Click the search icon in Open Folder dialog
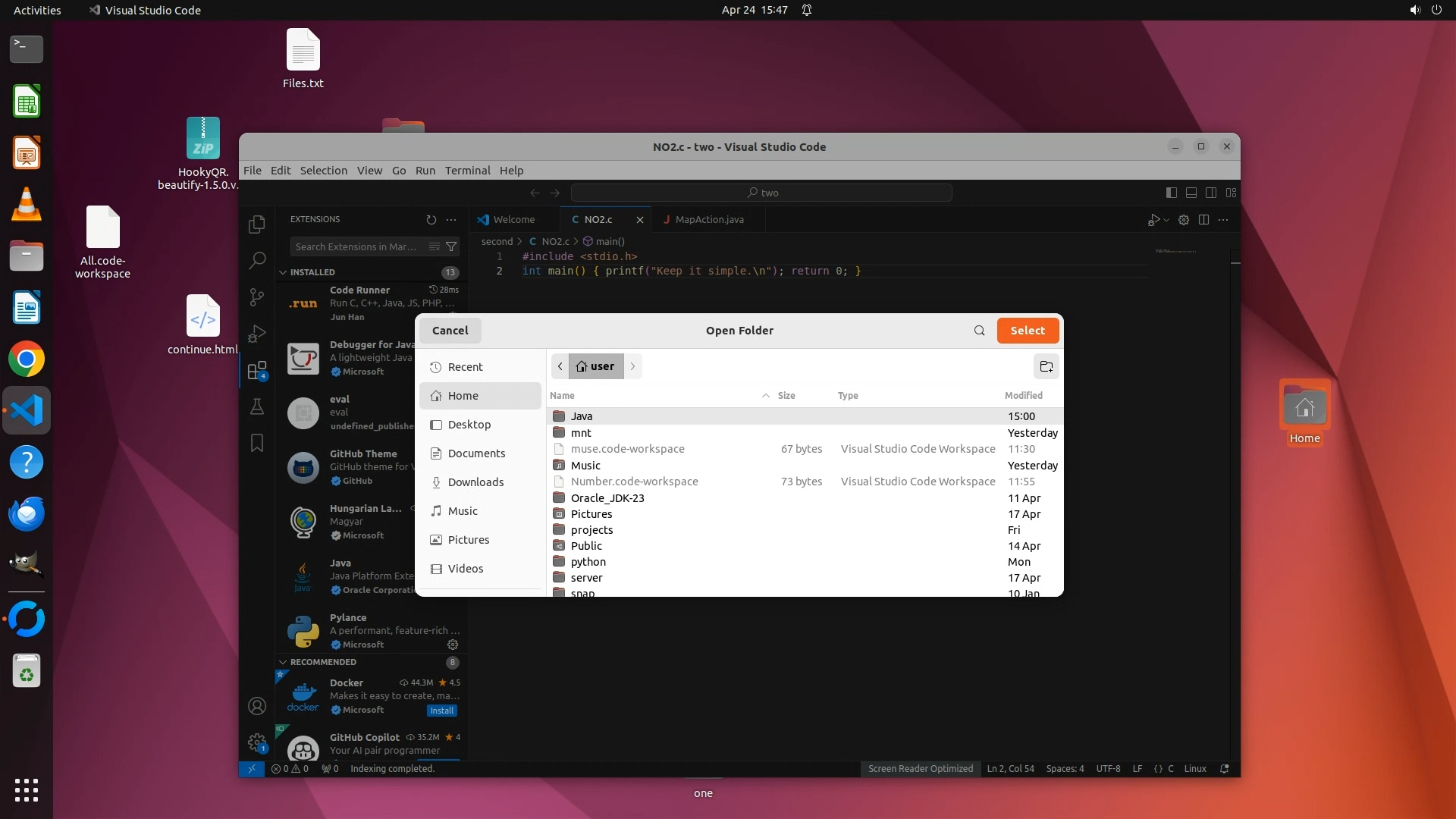Viewport: 1456px width, 819px height. [x=979, y=331]
